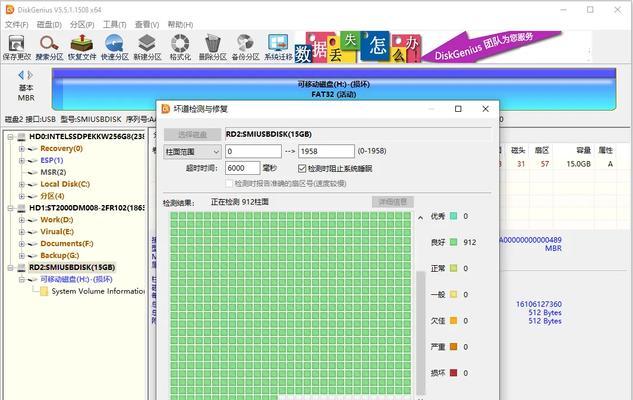Screen dimensions: 633x400
Task: Click the Normal (正常) yellow-green swatch
Action: click(x=453, y=268)
